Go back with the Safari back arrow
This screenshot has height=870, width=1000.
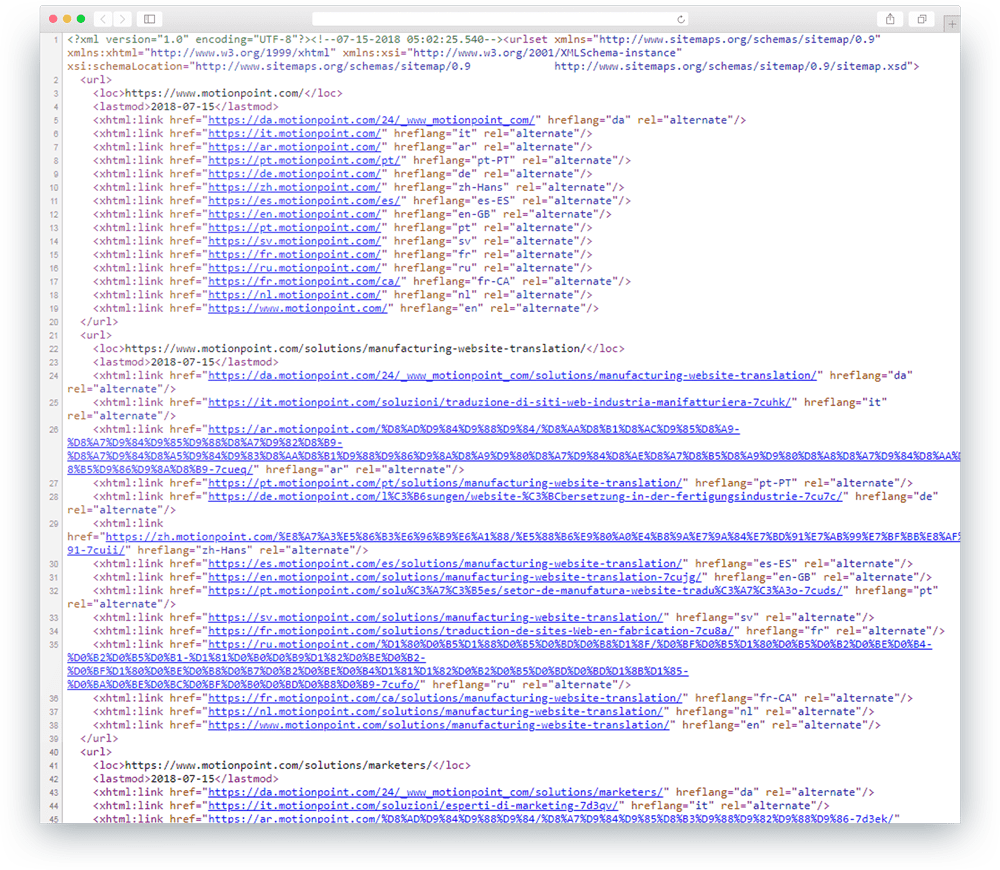pyautogui.click(x=103, y=19)
